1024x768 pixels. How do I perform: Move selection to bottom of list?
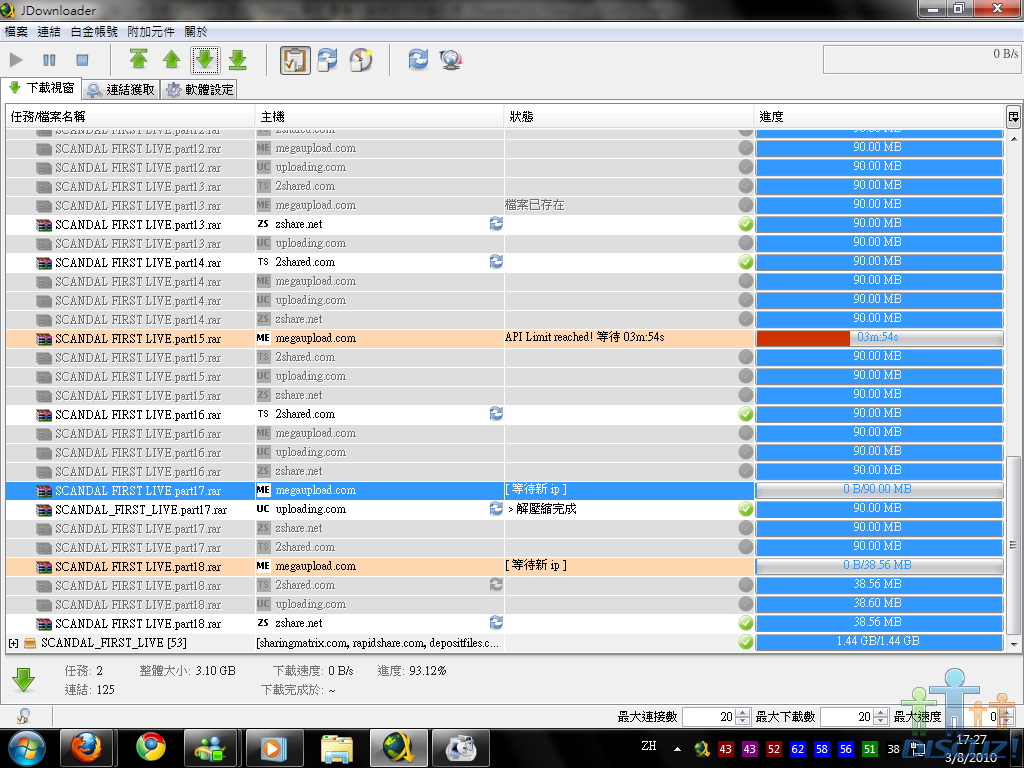coord(238,59)
